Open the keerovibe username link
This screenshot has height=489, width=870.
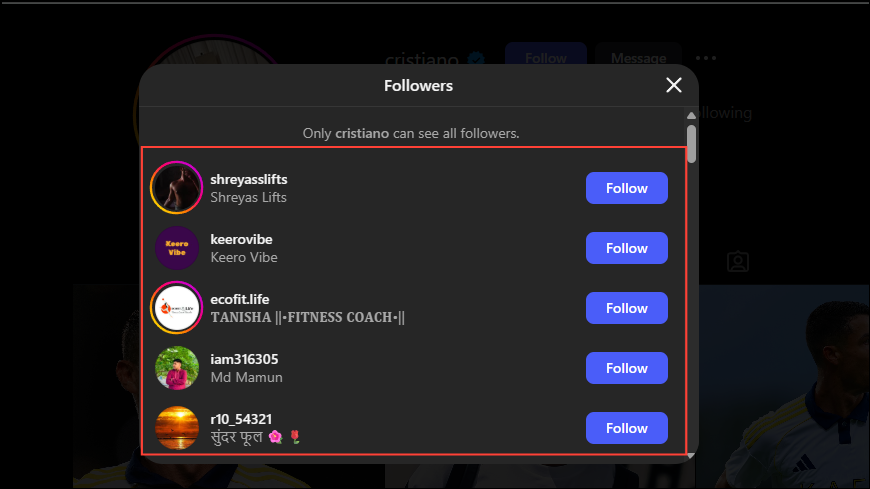[x=241, y=239]
